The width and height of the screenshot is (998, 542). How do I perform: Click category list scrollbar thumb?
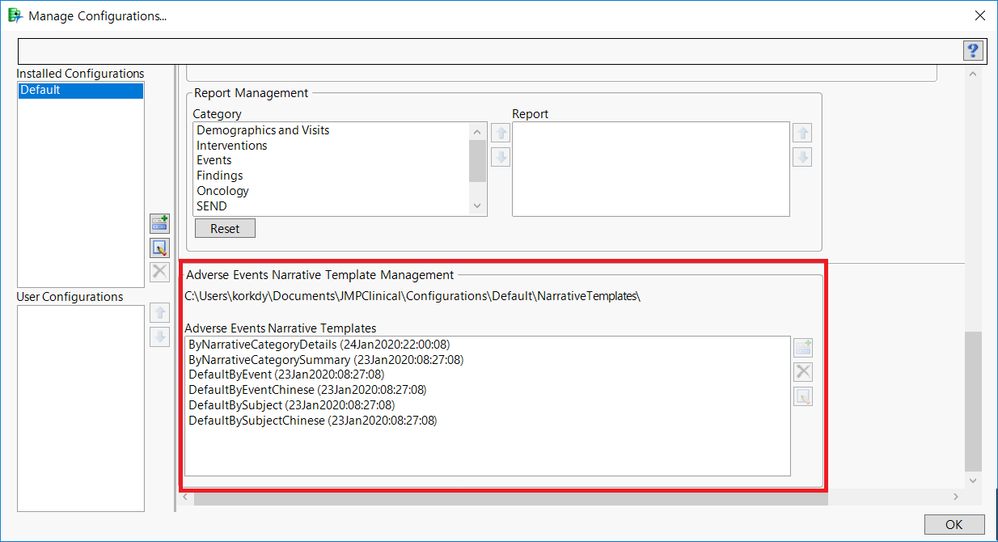477,162
